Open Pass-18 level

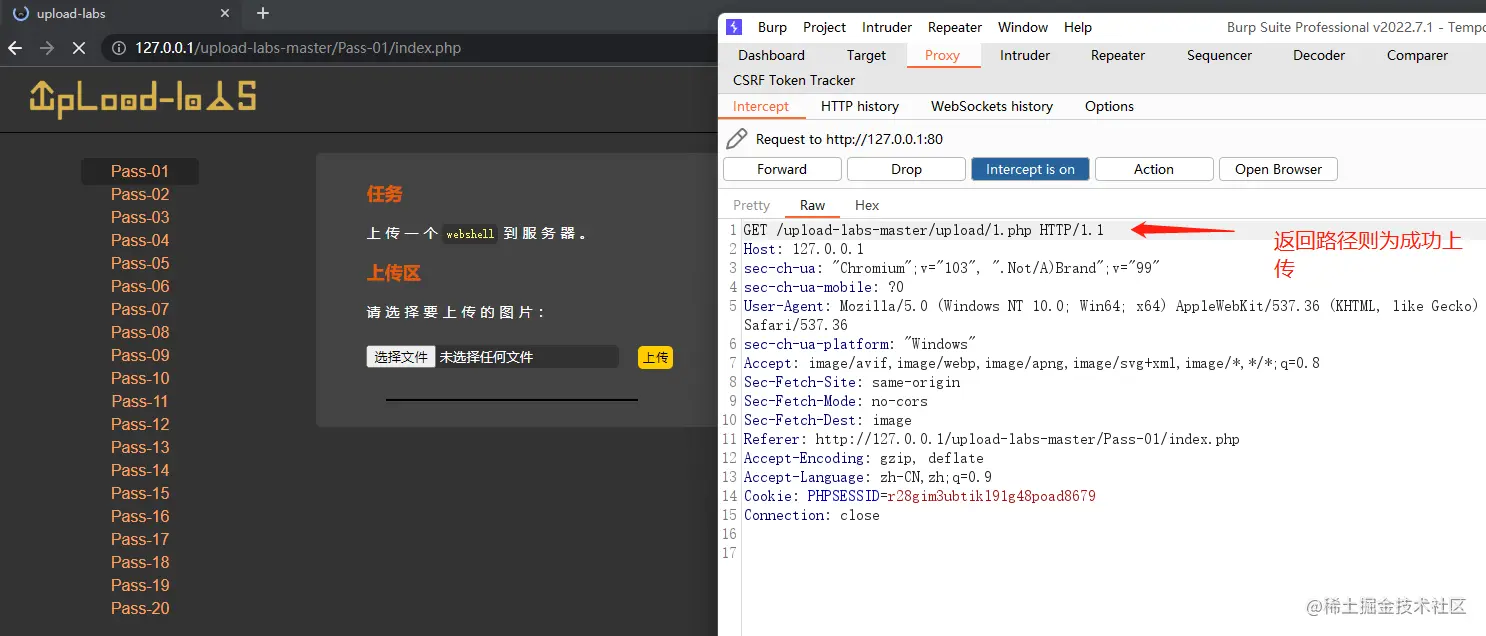coord(140,562)
